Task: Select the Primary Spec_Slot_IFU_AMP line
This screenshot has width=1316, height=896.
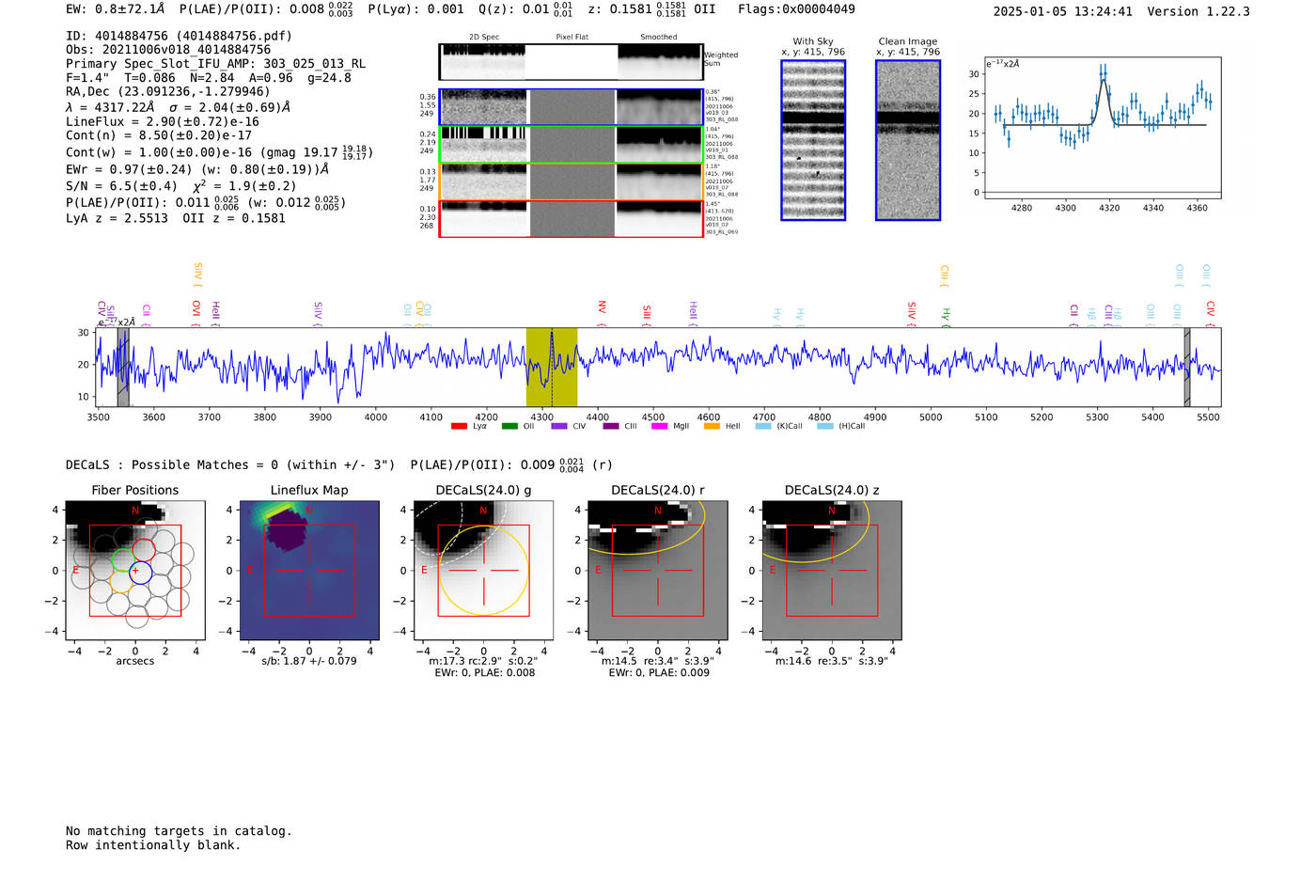Action: 215,64
